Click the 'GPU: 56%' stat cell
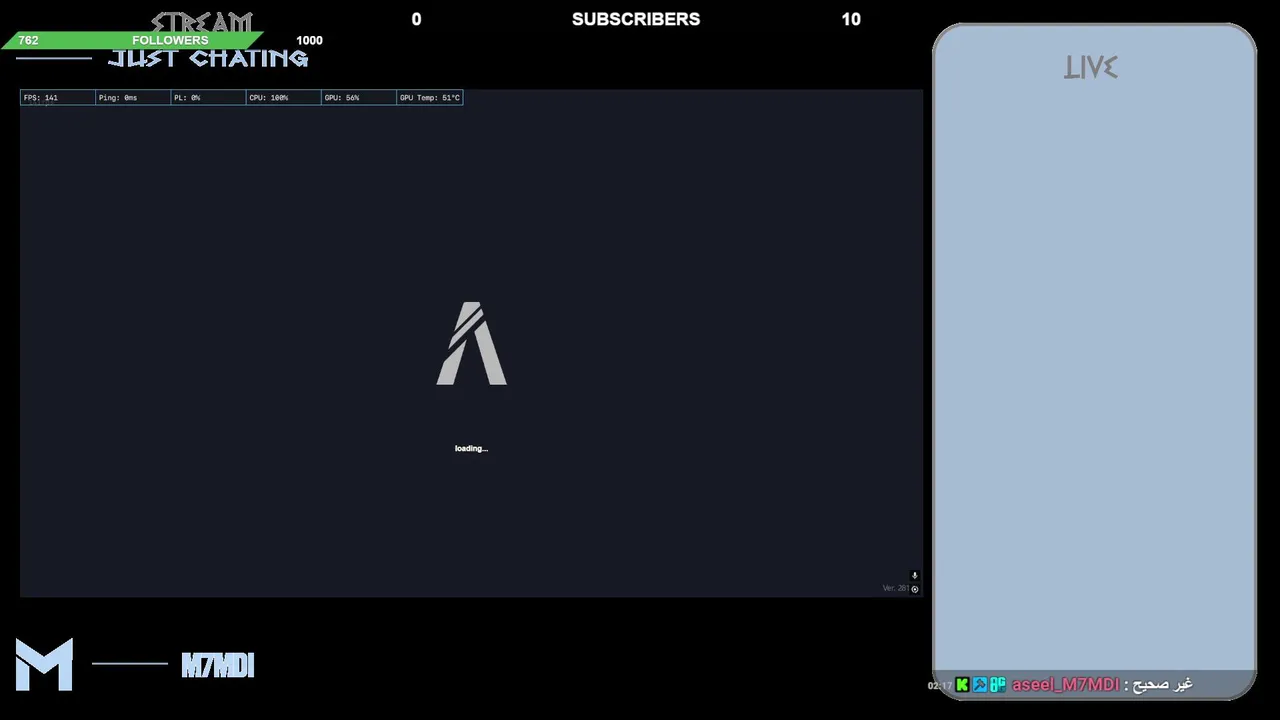This screenshot has width=1280, height=720. [359, 97]
